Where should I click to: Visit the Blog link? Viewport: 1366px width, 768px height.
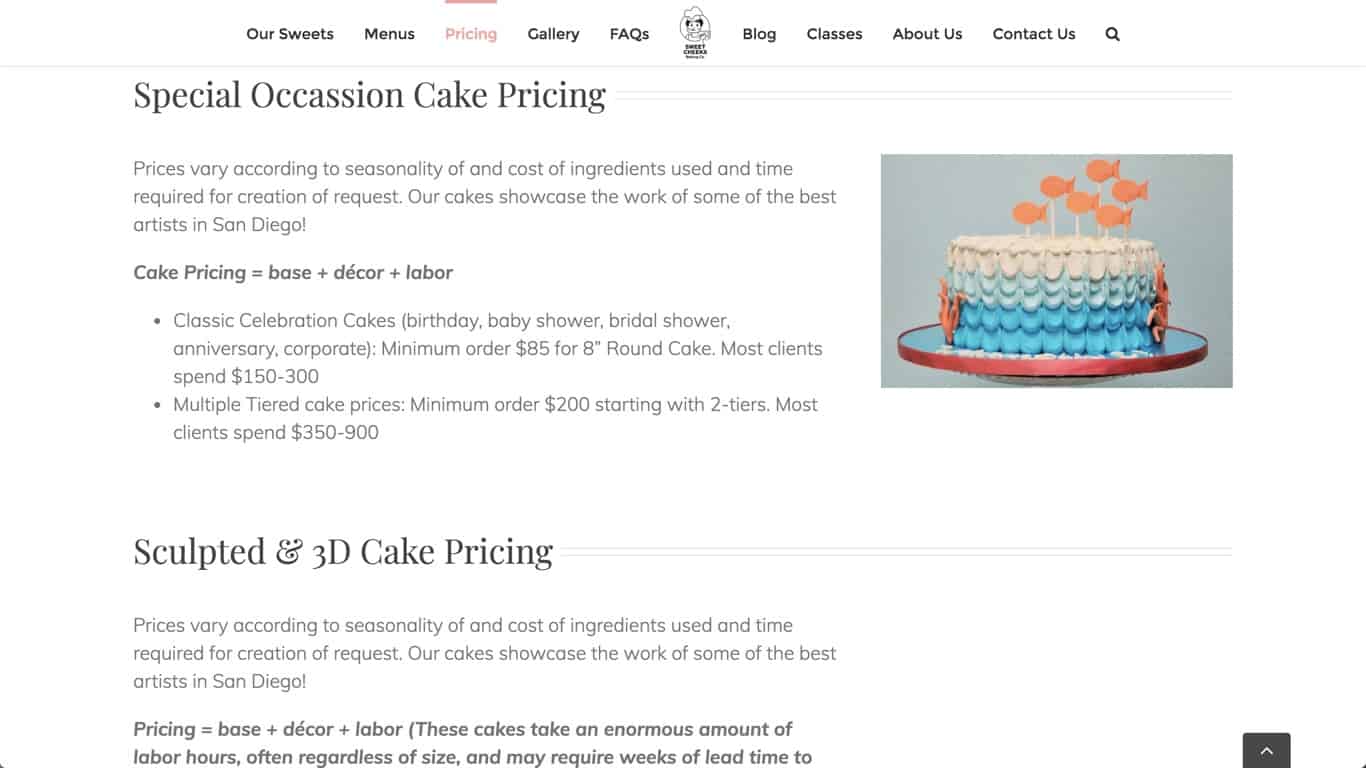[759, 34]
